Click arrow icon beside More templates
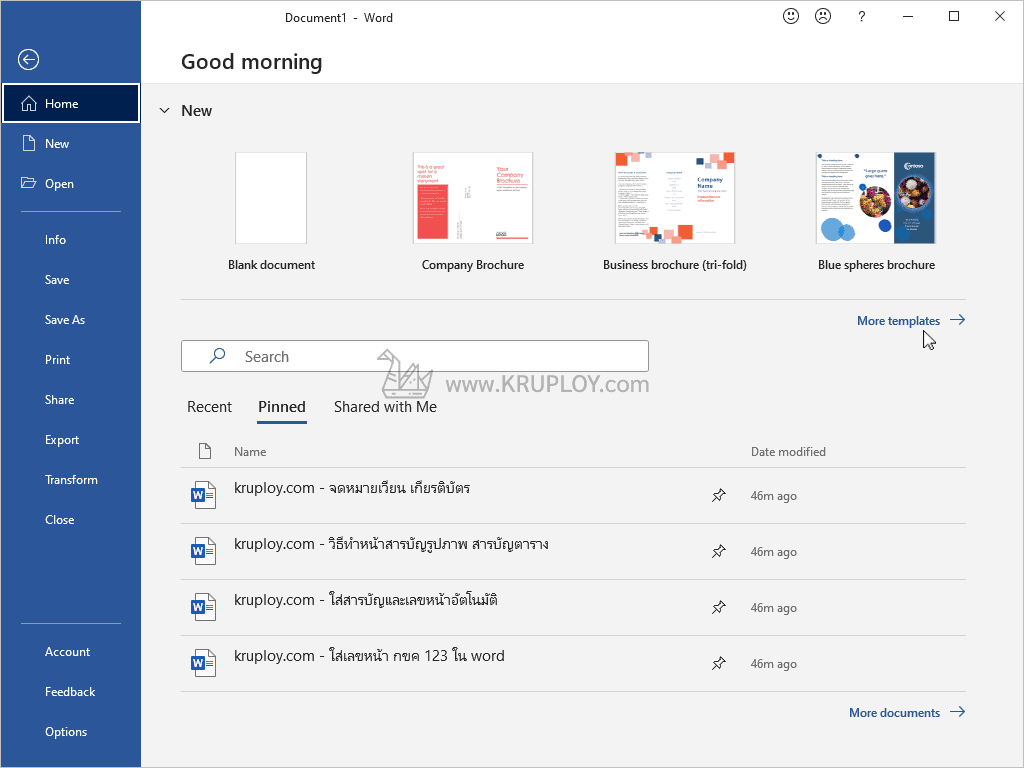The height and width of the screenshot is (768, 1024). [x=957, y=320]
